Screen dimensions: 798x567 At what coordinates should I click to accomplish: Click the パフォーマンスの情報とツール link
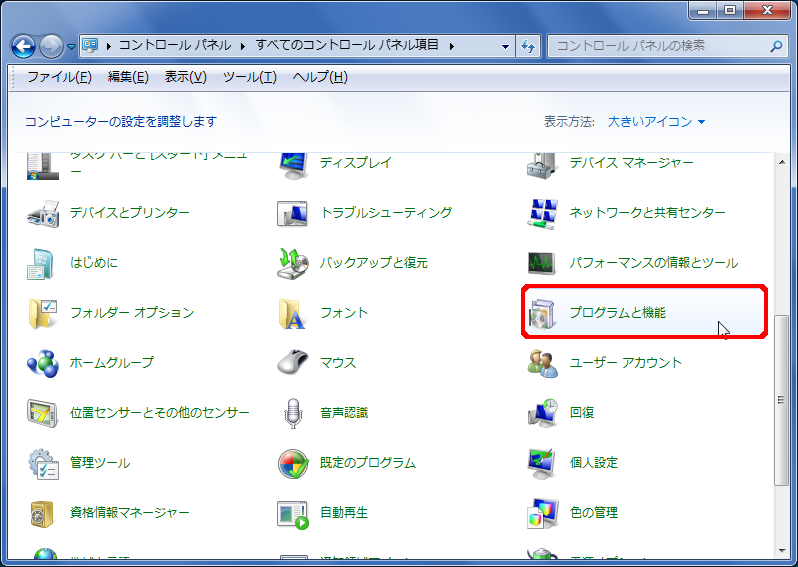653,263
